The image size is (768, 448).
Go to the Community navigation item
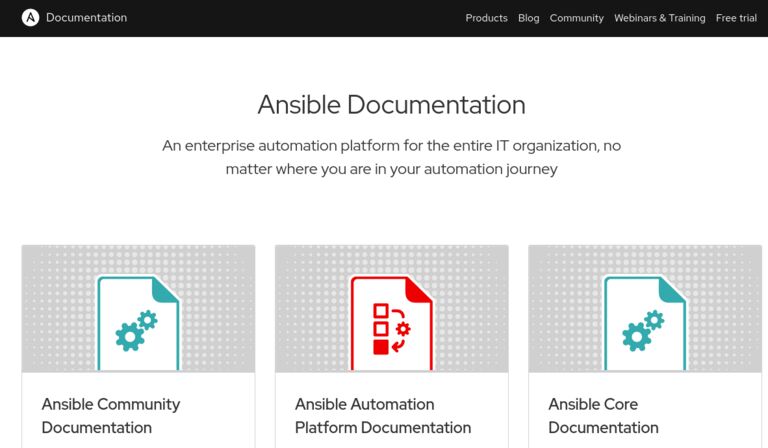coord(576,18)
